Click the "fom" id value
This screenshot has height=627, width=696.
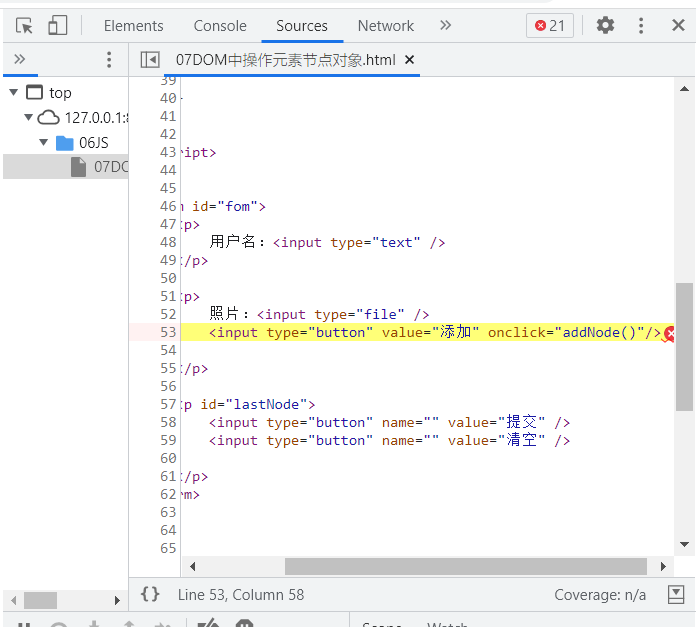coord(237,206)
